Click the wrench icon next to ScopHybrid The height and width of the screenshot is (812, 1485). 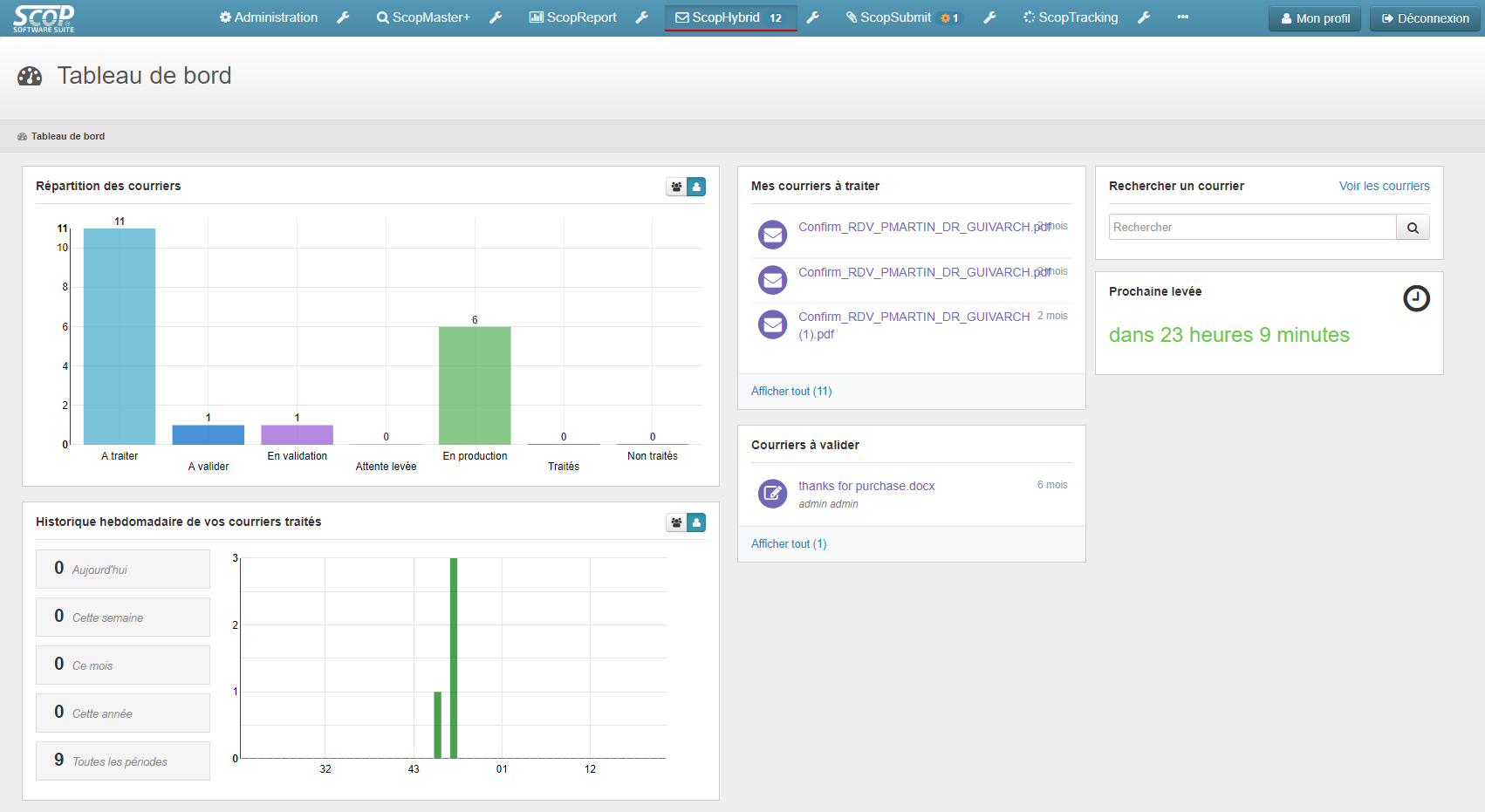pyautogui.click(x=813, y=17)
